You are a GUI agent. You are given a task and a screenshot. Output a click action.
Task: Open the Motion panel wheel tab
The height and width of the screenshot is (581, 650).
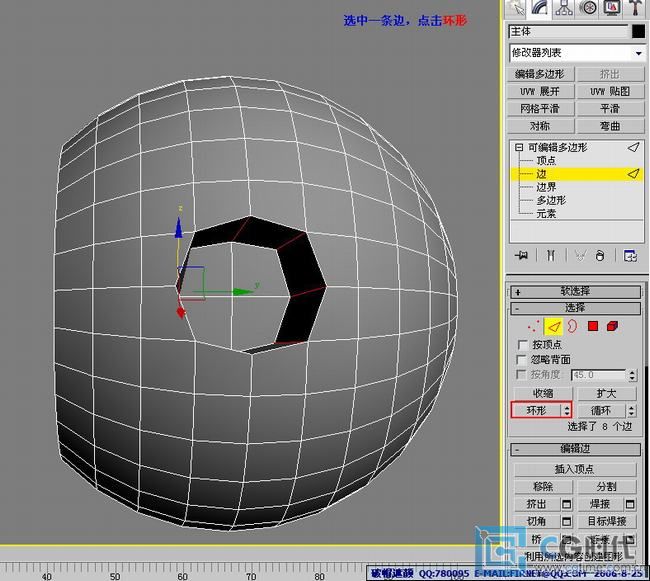click(588, 8)
